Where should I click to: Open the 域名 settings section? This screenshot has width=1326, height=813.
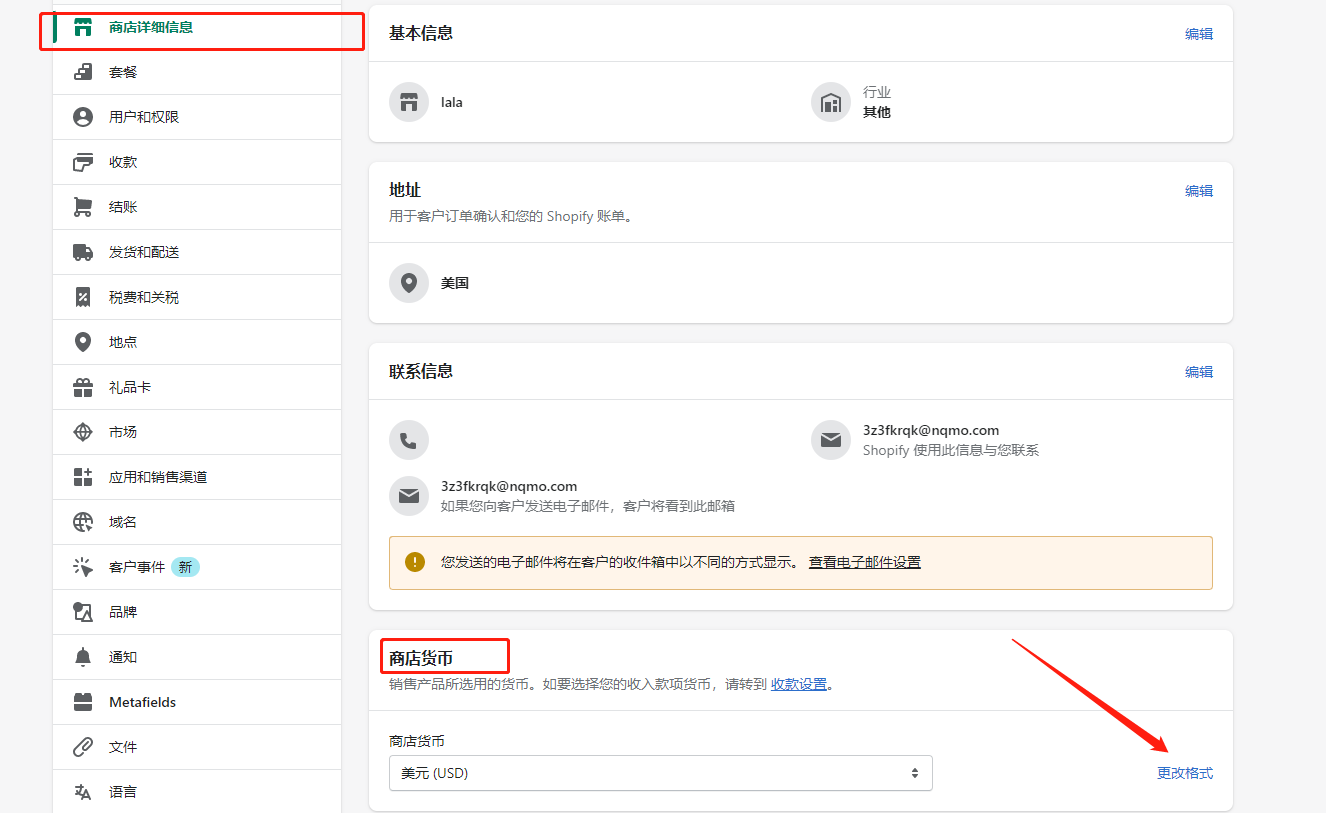click(x=123, y=522)
